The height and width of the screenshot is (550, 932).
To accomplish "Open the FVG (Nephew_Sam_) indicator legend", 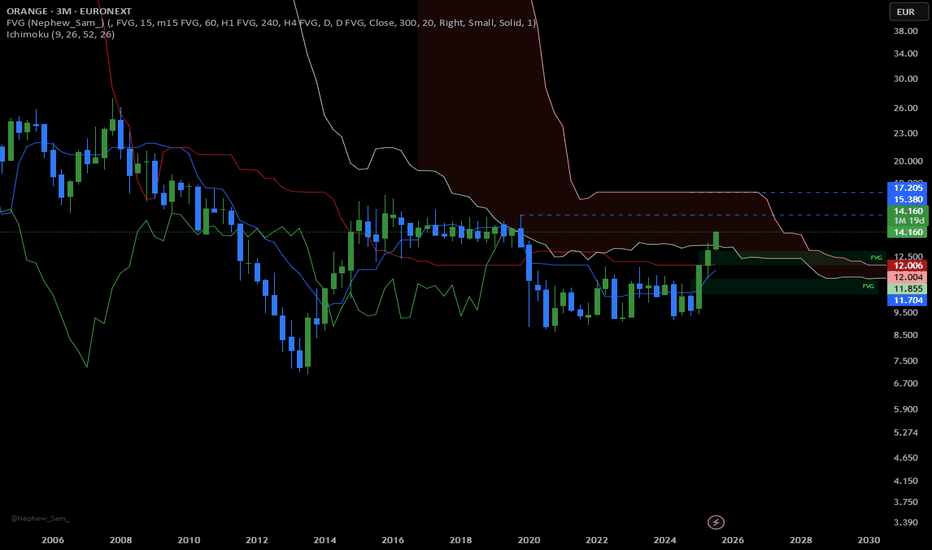I will click(x=271, y=23).
